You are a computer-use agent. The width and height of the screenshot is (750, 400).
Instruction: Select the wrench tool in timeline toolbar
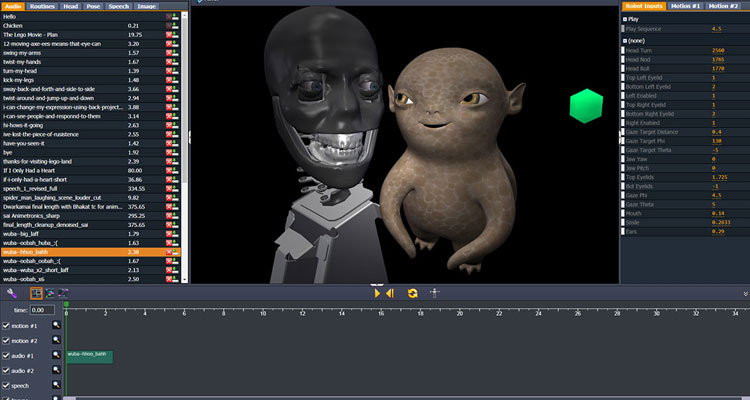coord(11,293)
